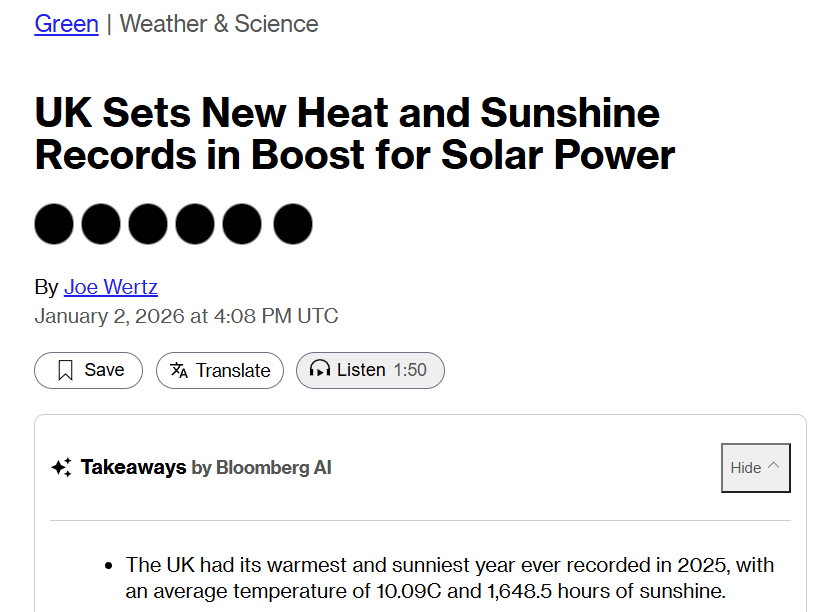Screen dimensions: 821x612
Task: Click the Listen duration 1:50
Action: click(x=410, y=370)
